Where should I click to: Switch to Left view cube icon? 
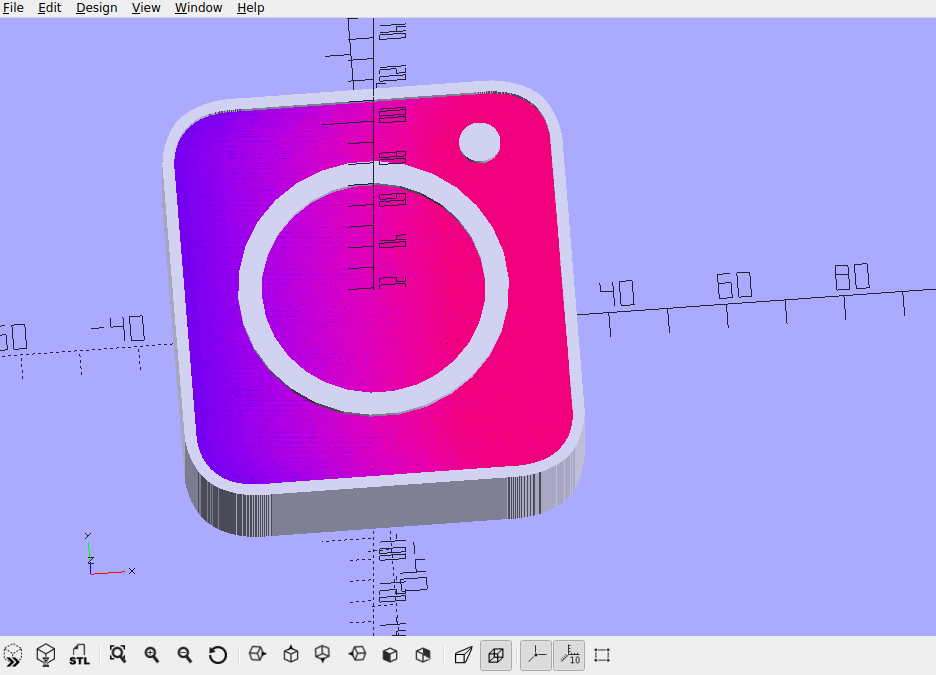point(357,655)
